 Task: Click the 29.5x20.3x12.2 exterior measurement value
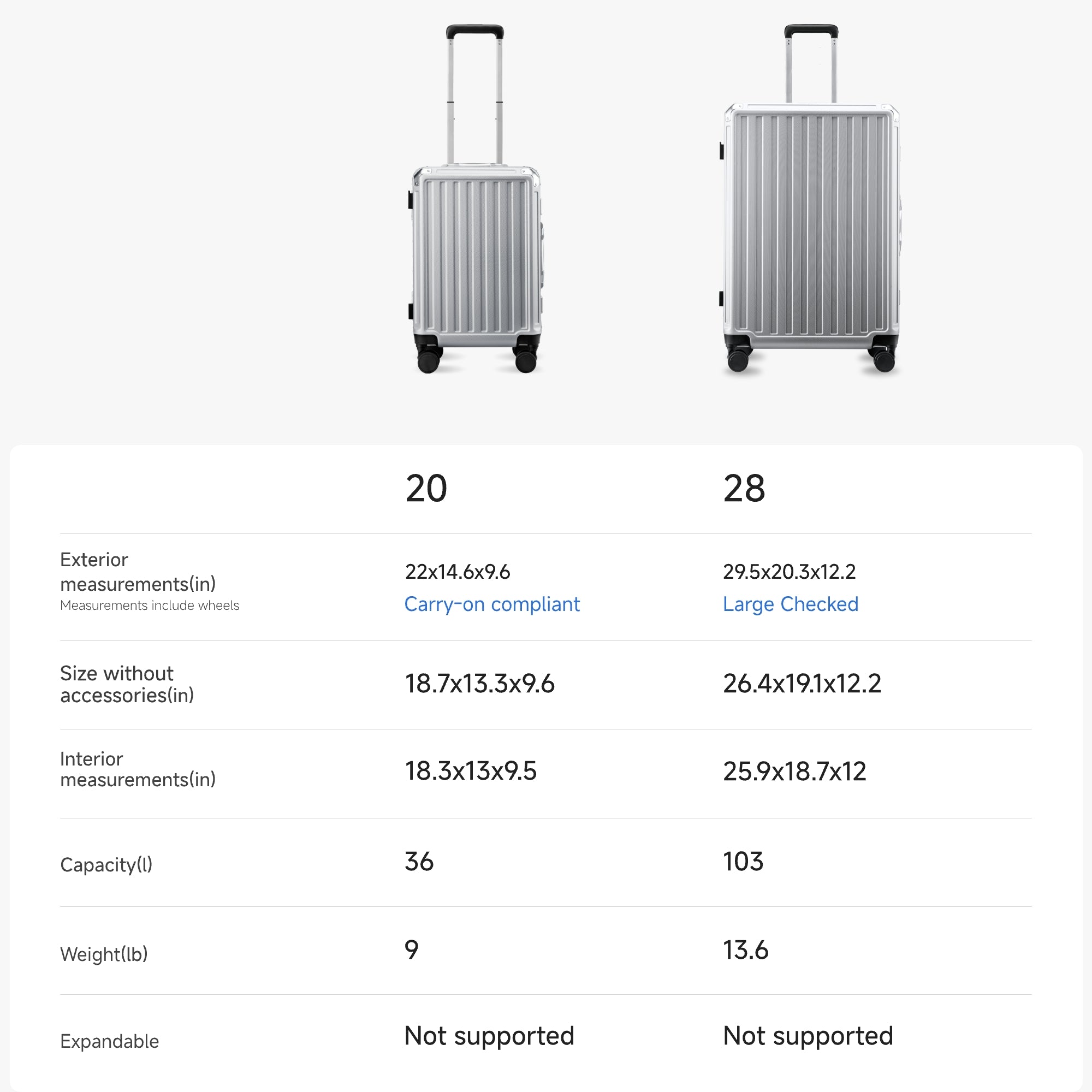click(x=789, y=572)
